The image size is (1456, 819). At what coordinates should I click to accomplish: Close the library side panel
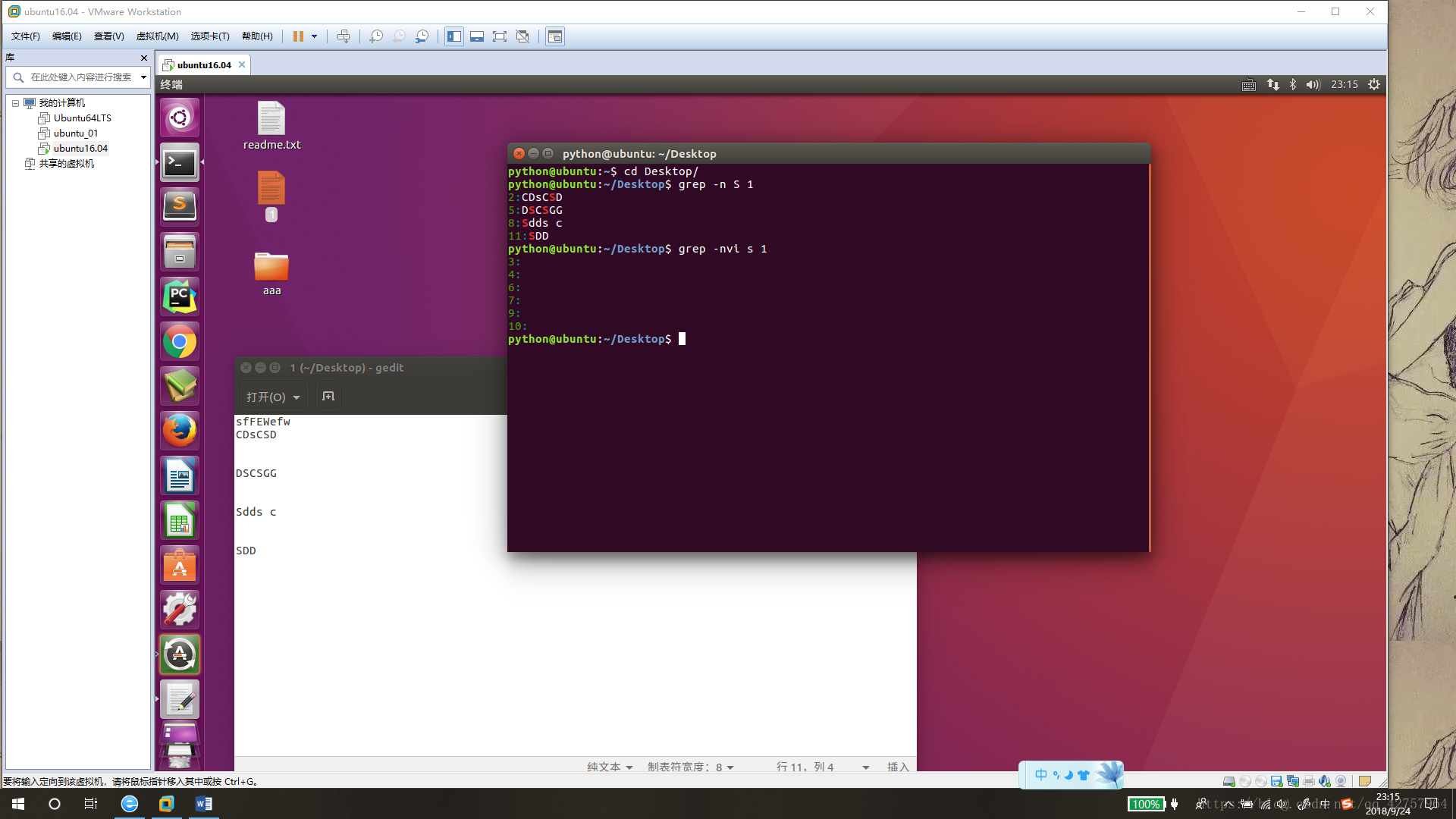pos(144,58)
